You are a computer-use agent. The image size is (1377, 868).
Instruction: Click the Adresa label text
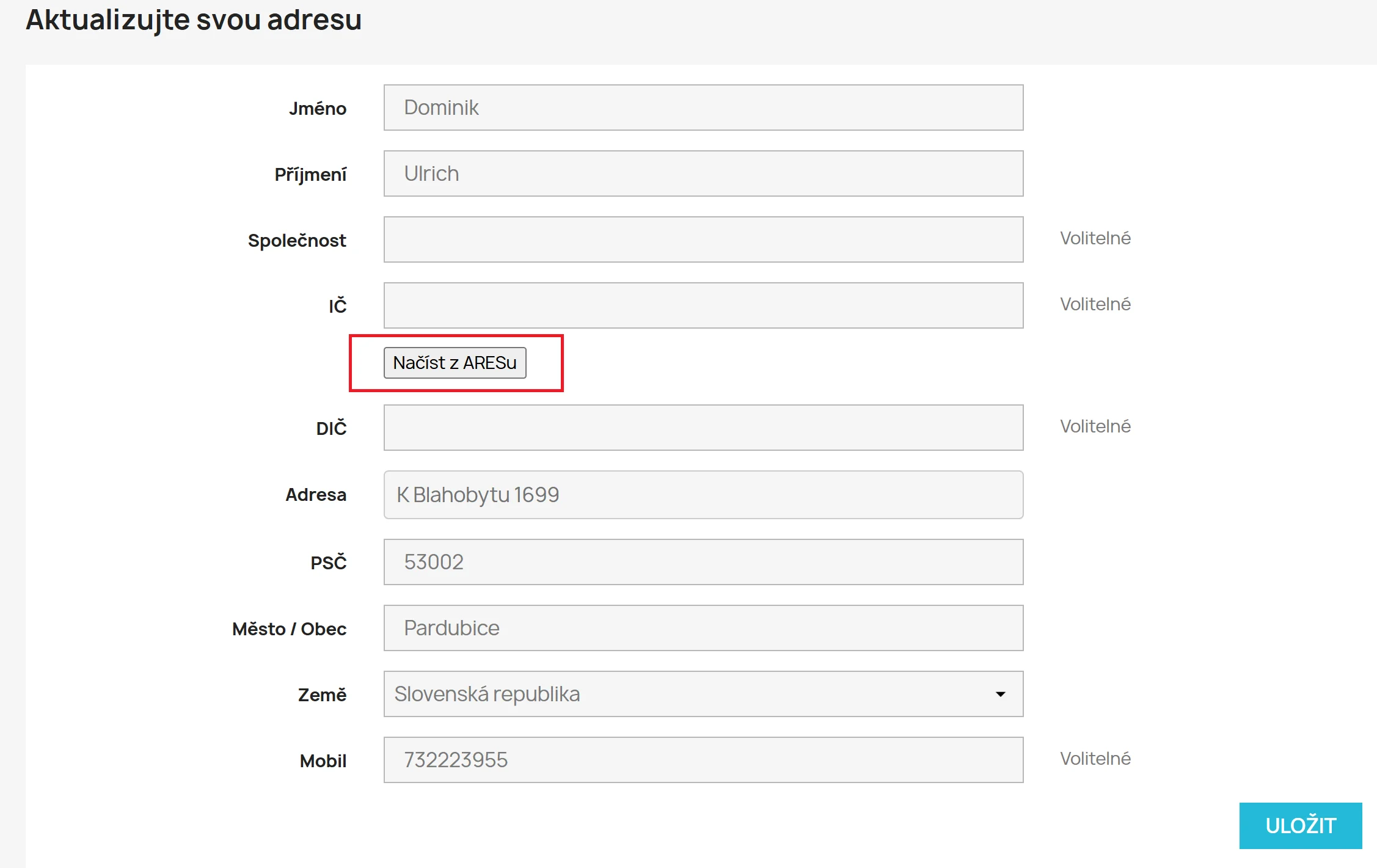pos(315,495)
